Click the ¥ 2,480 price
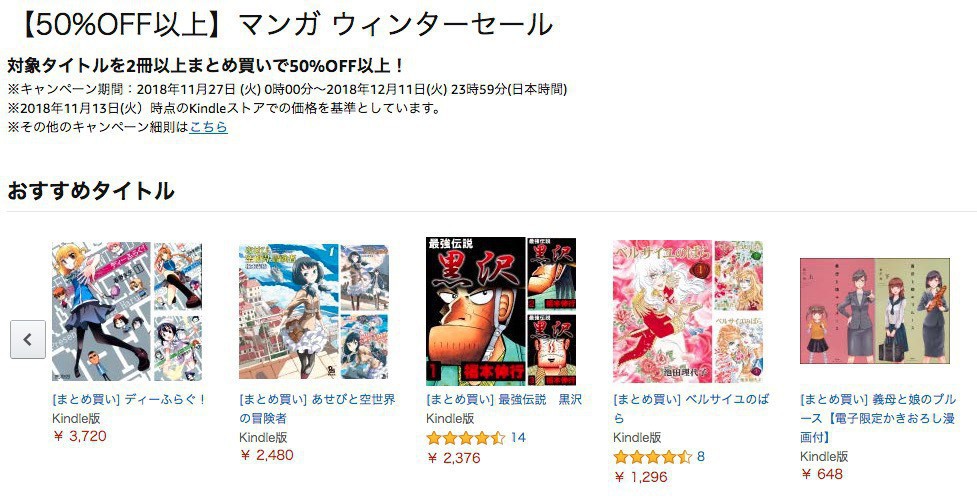The width and height of the screenshot is (977, 501). coord(267,456)
